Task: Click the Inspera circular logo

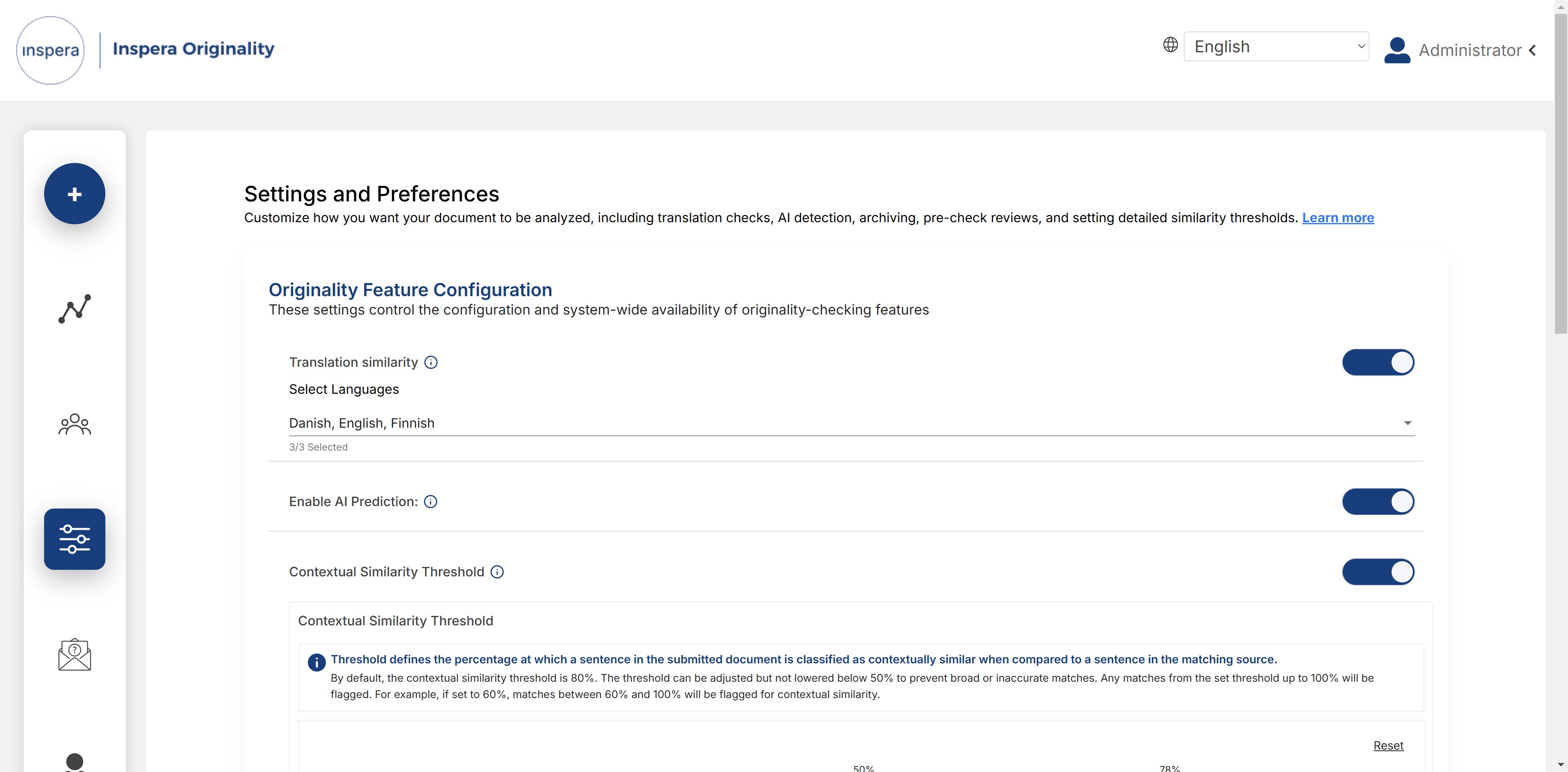Action: click(50, 50)
